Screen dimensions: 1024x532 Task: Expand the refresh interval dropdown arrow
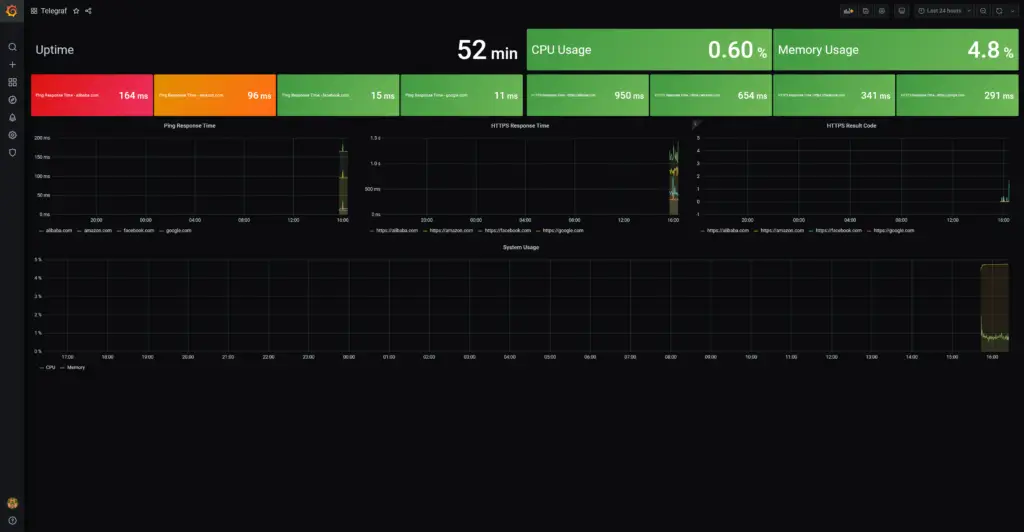tap(1012, 11)
